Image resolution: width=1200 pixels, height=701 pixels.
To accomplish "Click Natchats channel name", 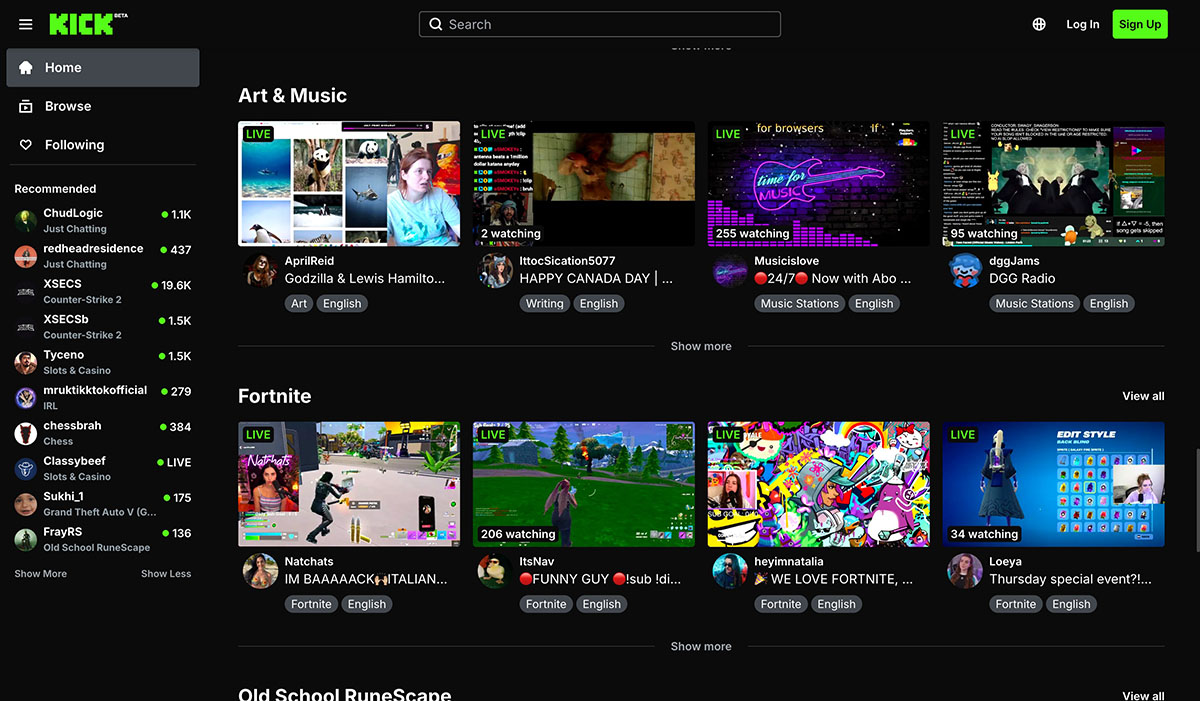I will pos(309,561).
